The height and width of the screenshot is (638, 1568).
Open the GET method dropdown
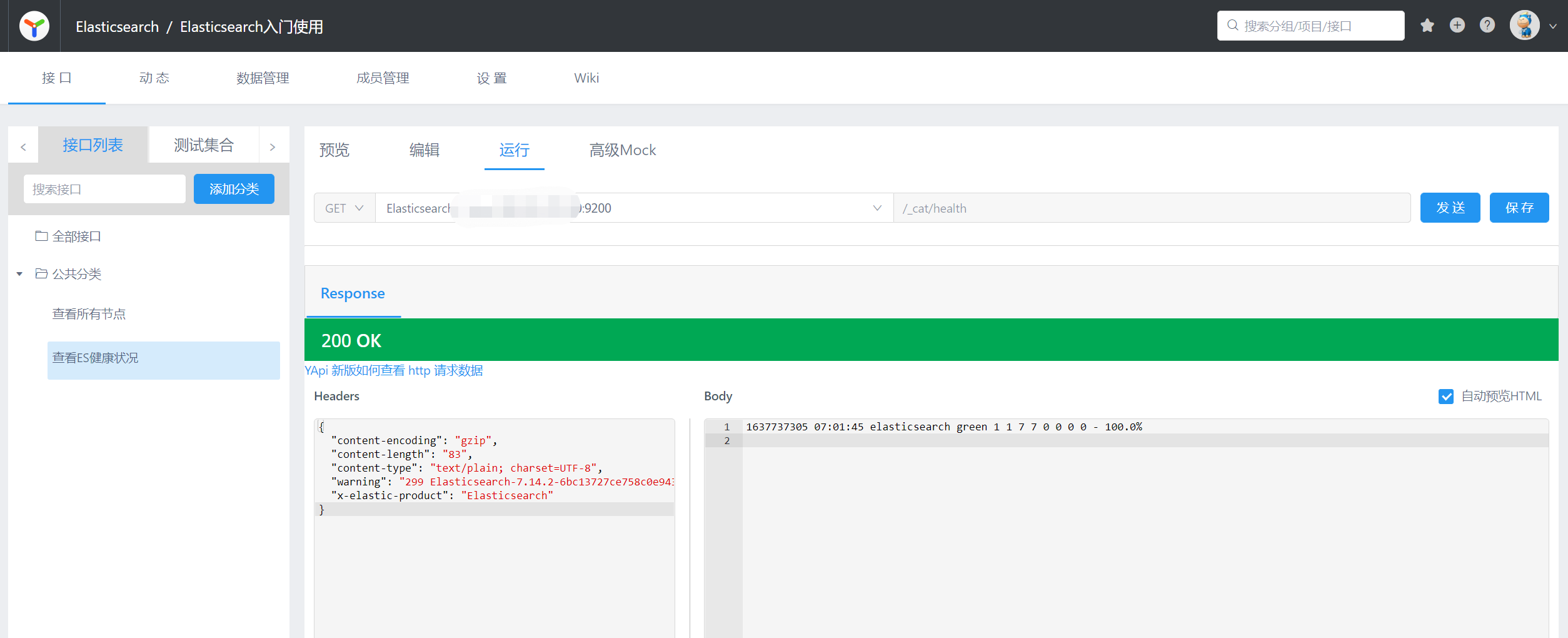(344, 208)
